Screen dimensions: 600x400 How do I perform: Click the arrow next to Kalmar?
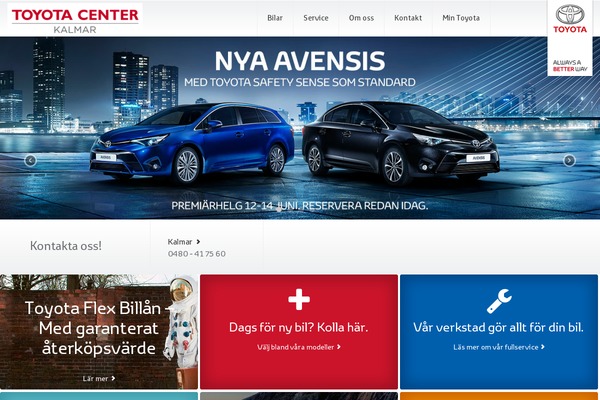198,242
